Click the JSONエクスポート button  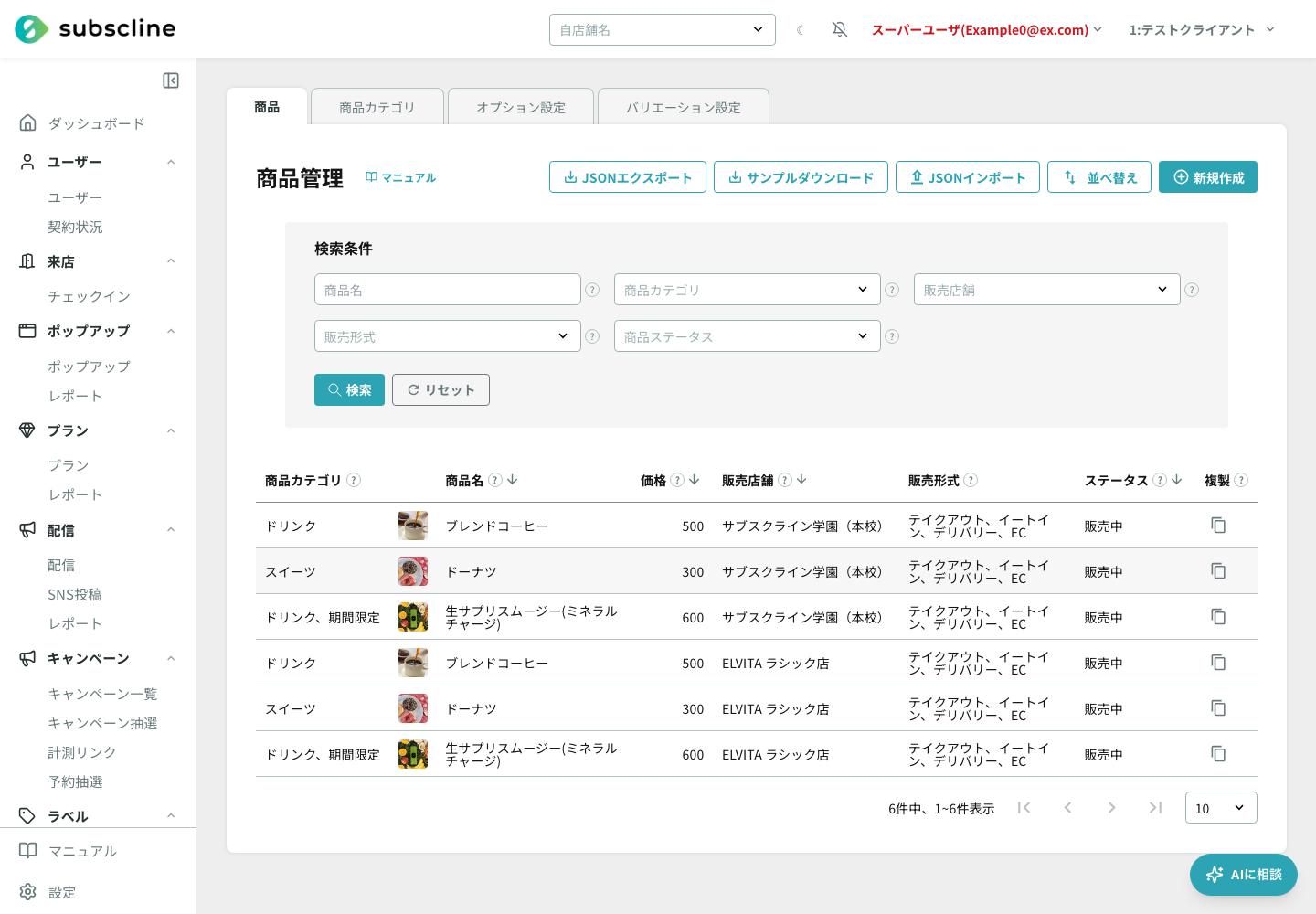point(628,177)
